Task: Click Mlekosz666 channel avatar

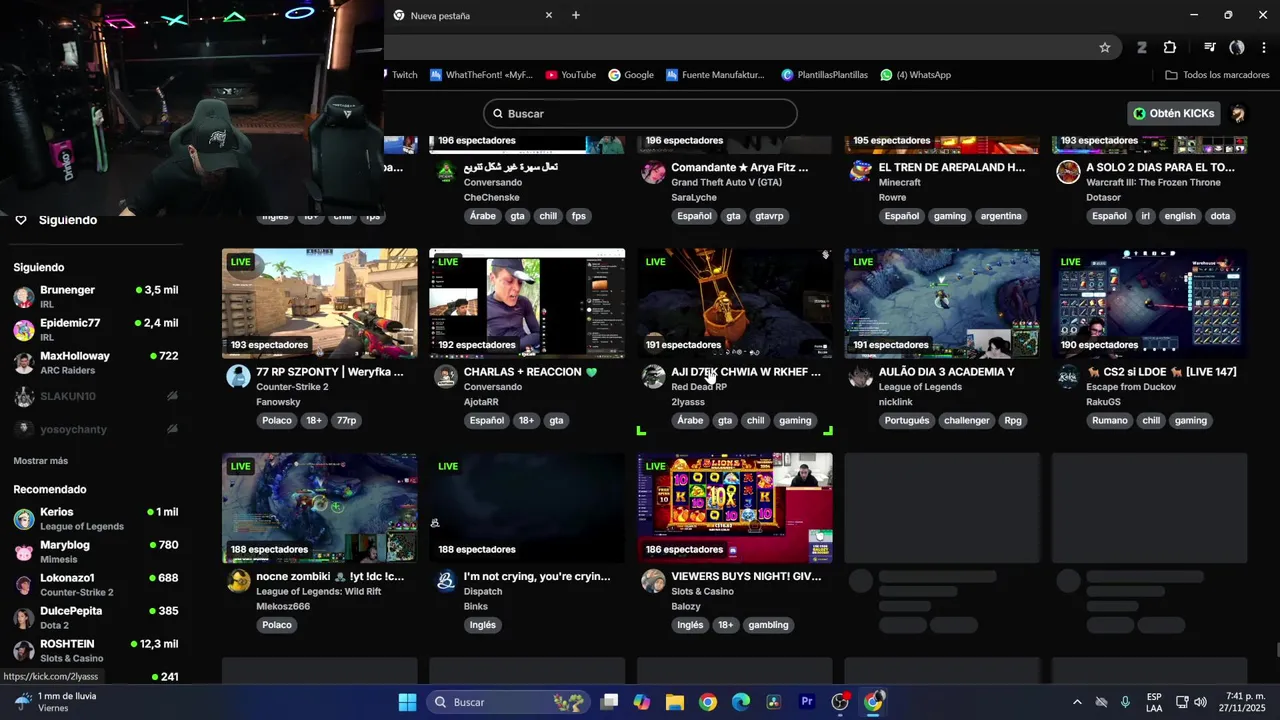Action: tap(238, 581)
